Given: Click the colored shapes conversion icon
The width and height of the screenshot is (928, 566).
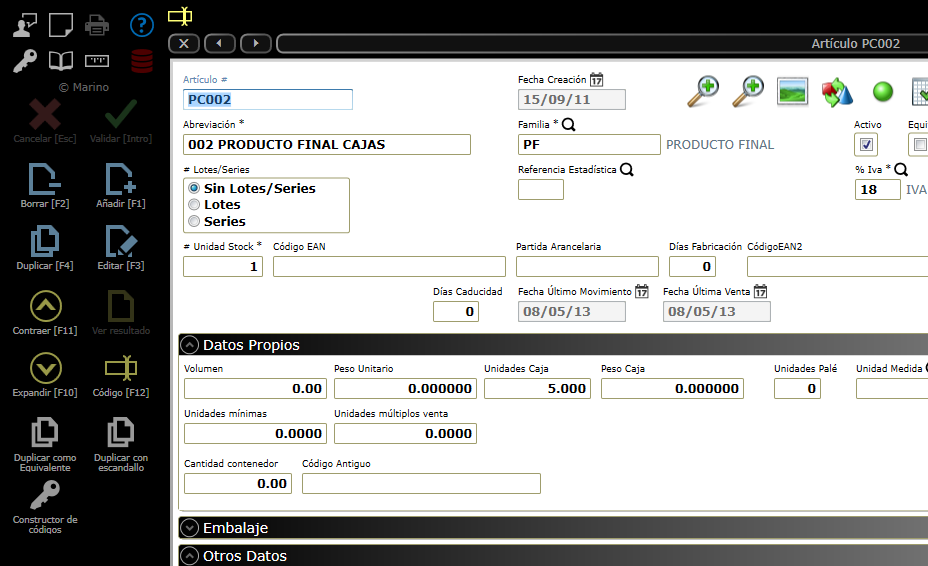Looking at the screenshot, I should pyautogui.click(x=837, y=92).
